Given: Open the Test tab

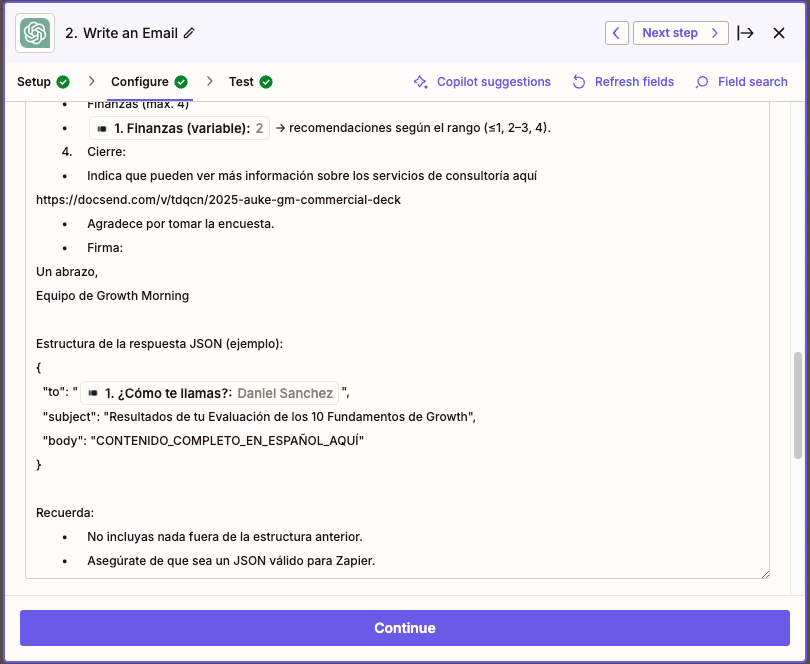Looking at the screenshot, I should 251,82.
